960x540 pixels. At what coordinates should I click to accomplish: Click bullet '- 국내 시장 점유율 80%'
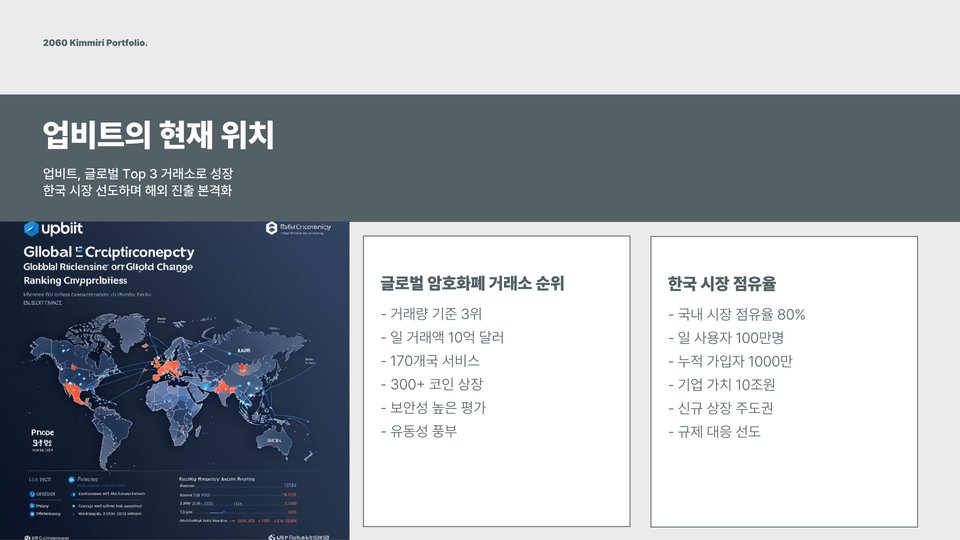(737, 315)
